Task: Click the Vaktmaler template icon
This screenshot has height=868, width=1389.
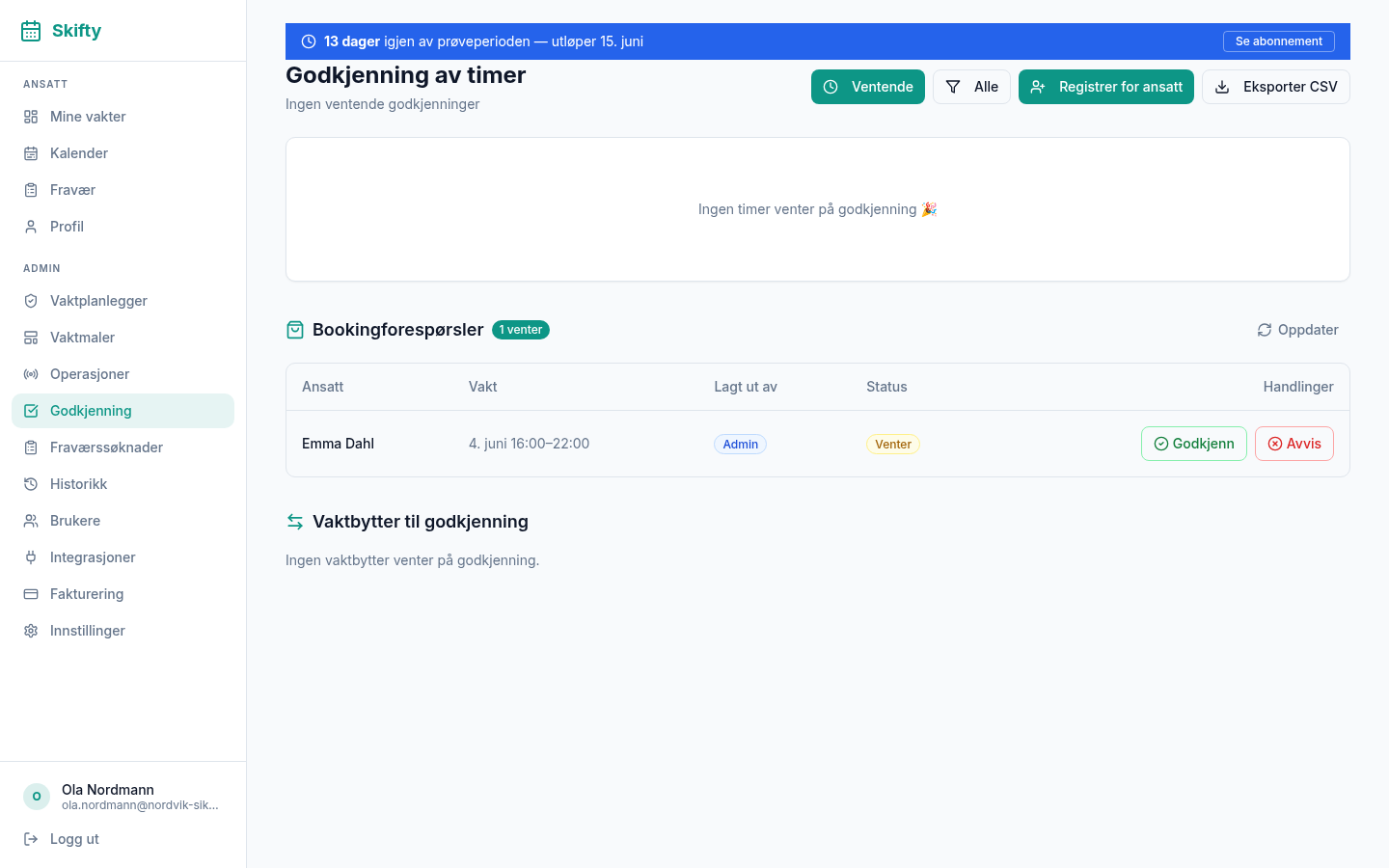Action: pyautogui.click(x=31, y=338)
